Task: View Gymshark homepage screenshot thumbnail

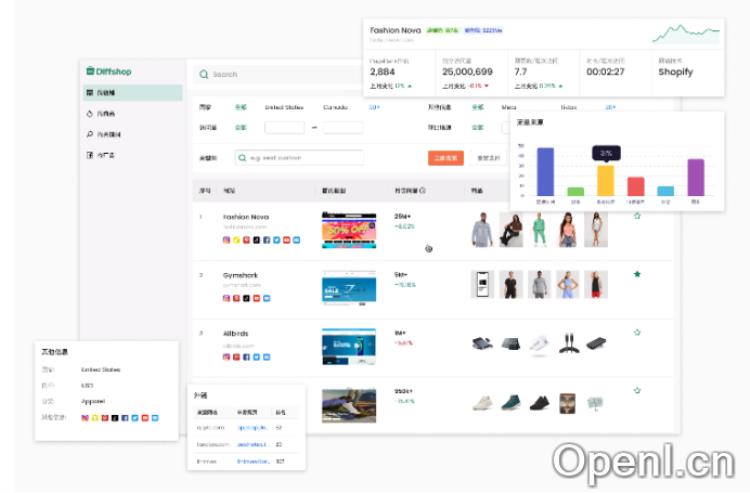Action: click(x=349, y=288)
